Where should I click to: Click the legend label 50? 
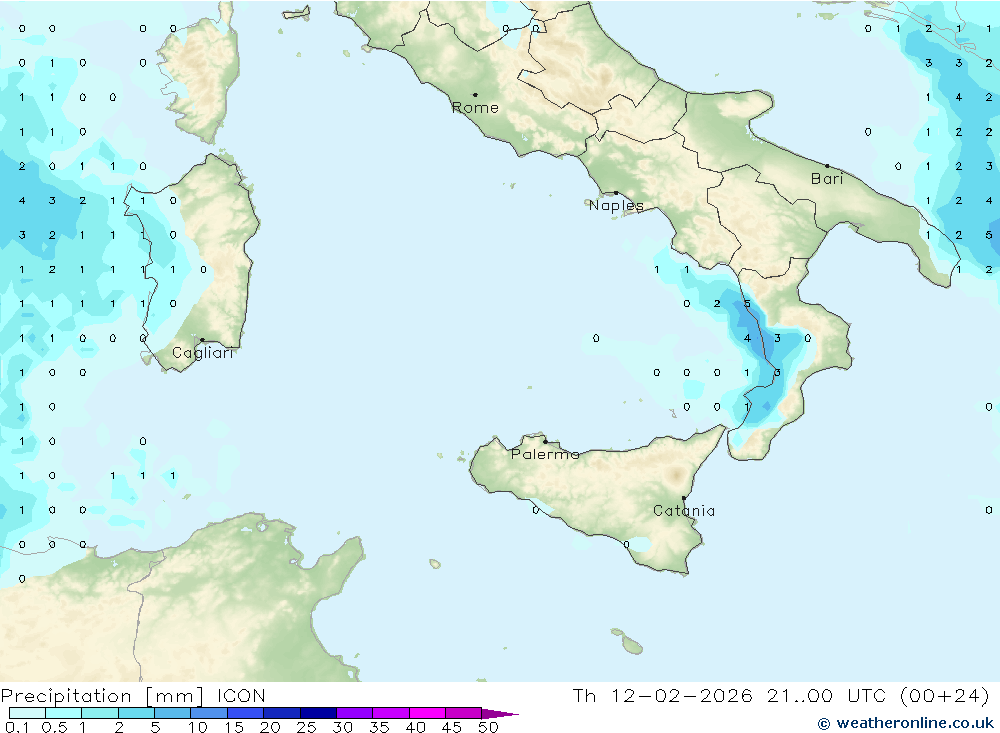489,727
